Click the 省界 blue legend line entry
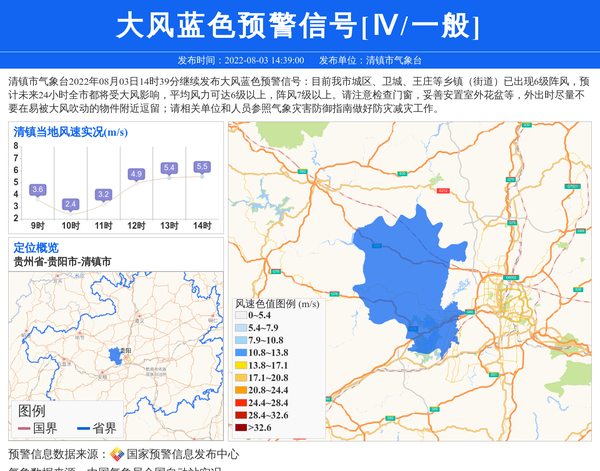The height and width of the screenshot is (471, 600). point(97,428)
